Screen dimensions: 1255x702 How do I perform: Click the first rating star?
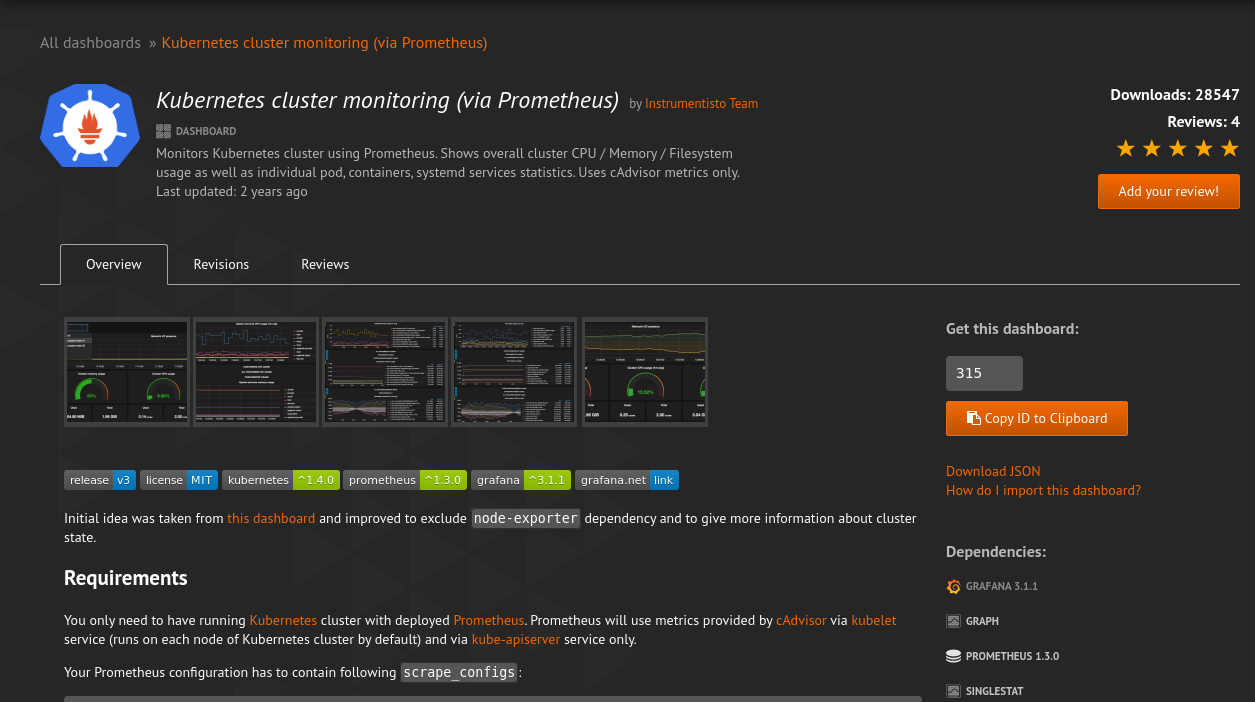point(1125,149)
